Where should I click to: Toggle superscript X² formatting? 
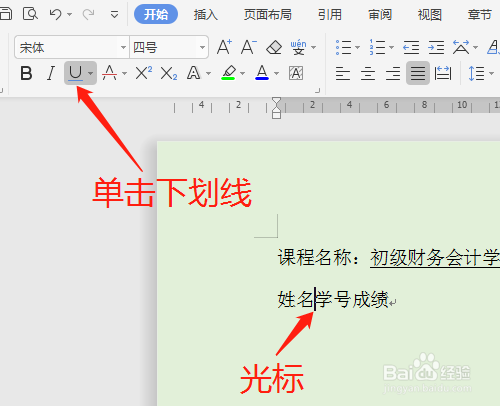coord(144,73)
